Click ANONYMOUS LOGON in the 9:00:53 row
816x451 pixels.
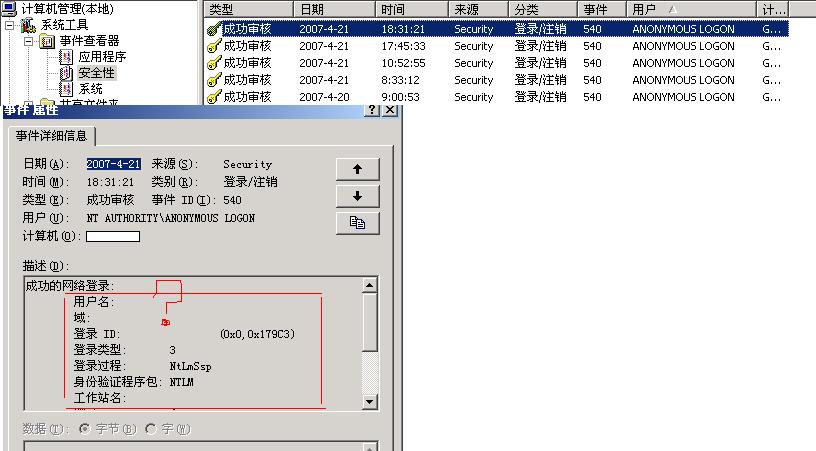pyautogui.click(x=683, y=97)
